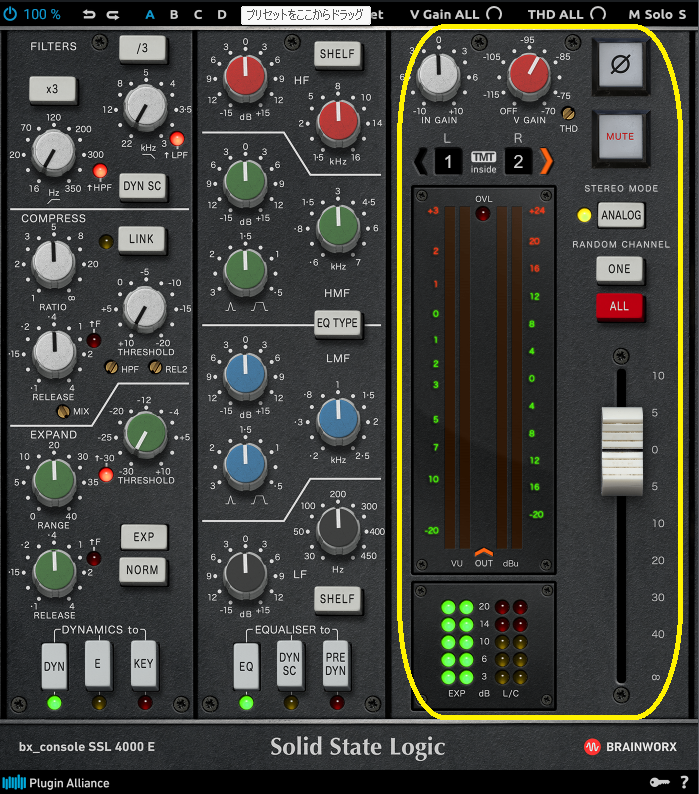Toggle S solo in top bar

682,14
